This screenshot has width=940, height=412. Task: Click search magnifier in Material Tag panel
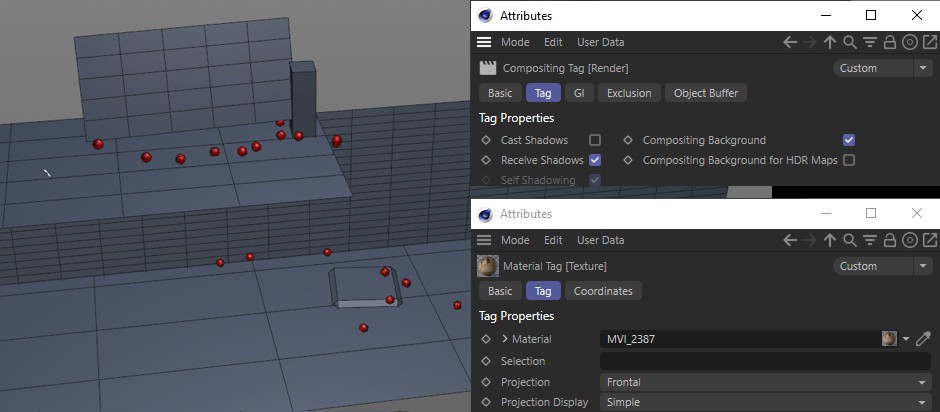[x=849, y=240]
